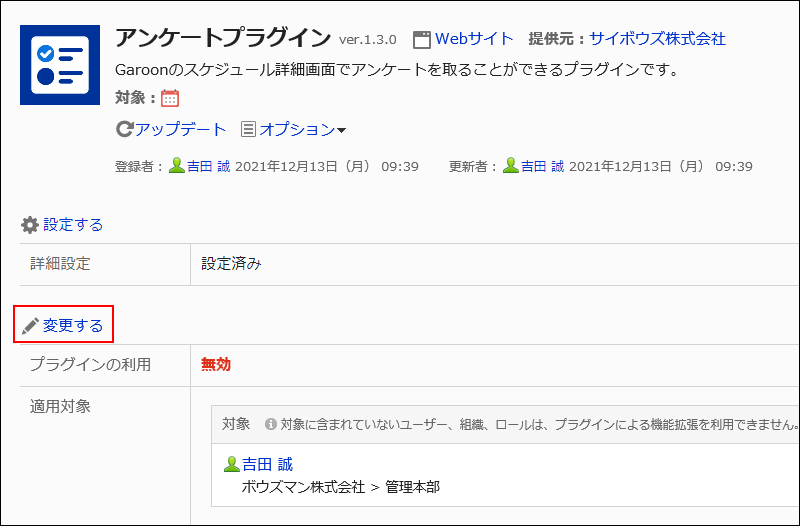
Task: Click the green user icon beside 更新者
Action: point(511,166)
